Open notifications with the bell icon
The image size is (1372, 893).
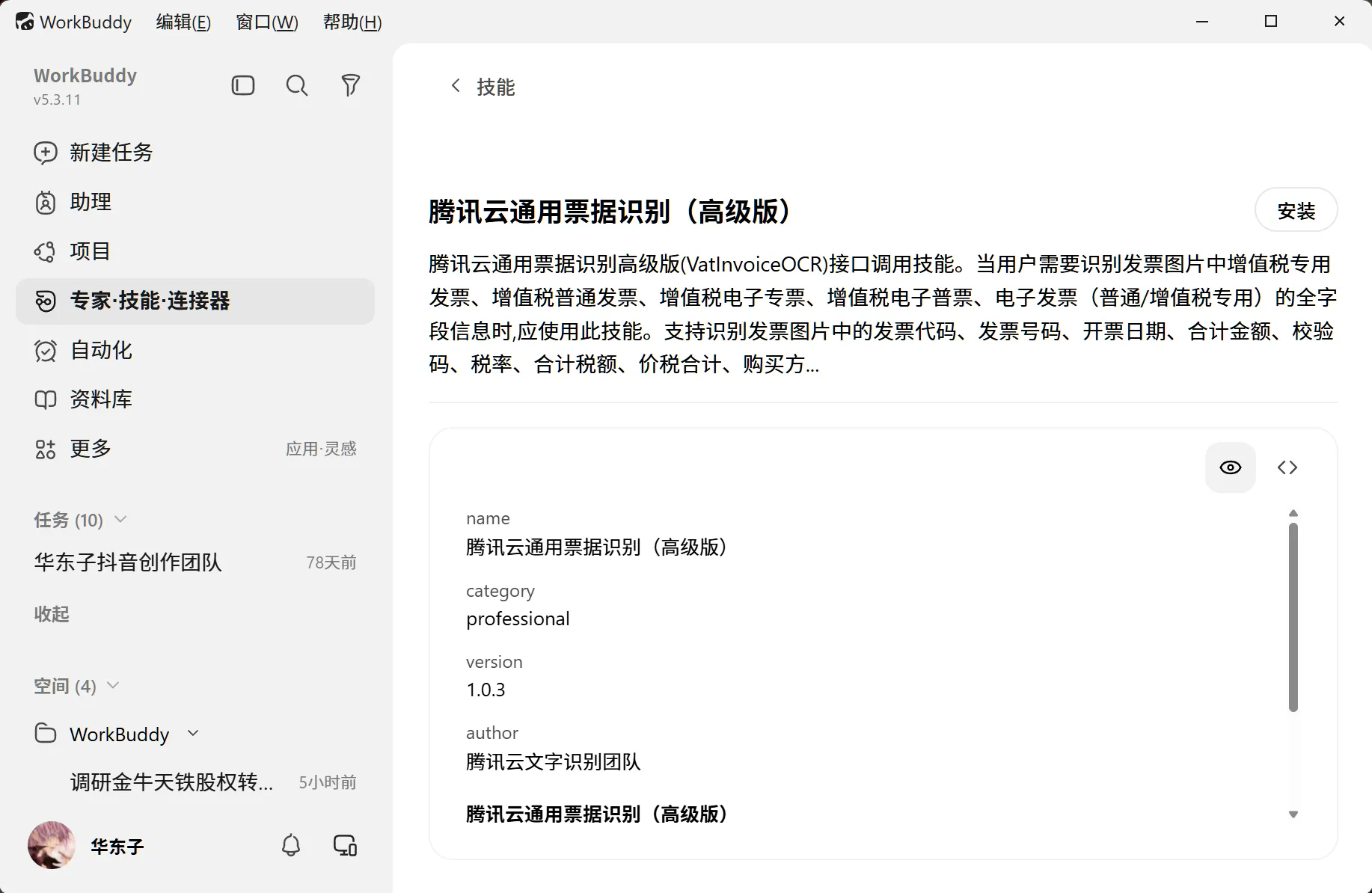[291, 846]
